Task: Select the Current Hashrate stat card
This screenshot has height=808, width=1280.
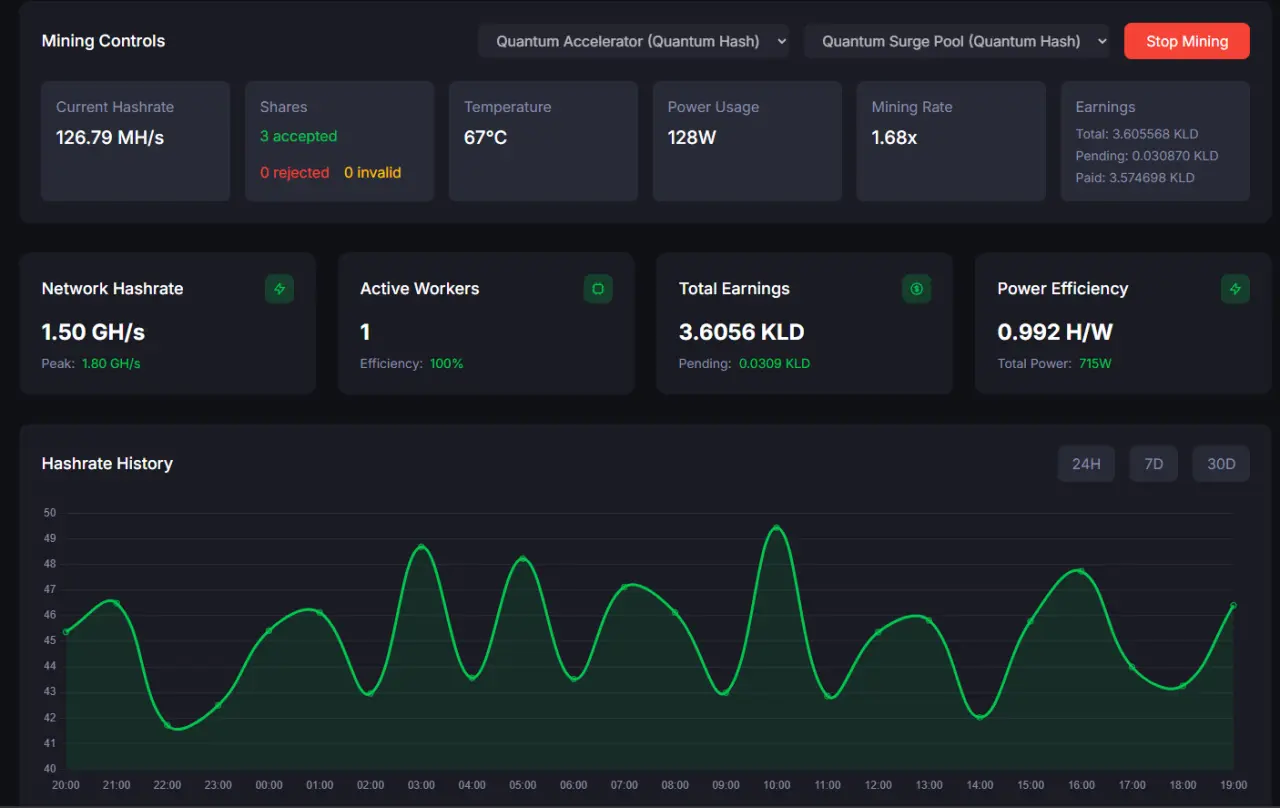Action: pyautogui.click(x=135, y=141)
